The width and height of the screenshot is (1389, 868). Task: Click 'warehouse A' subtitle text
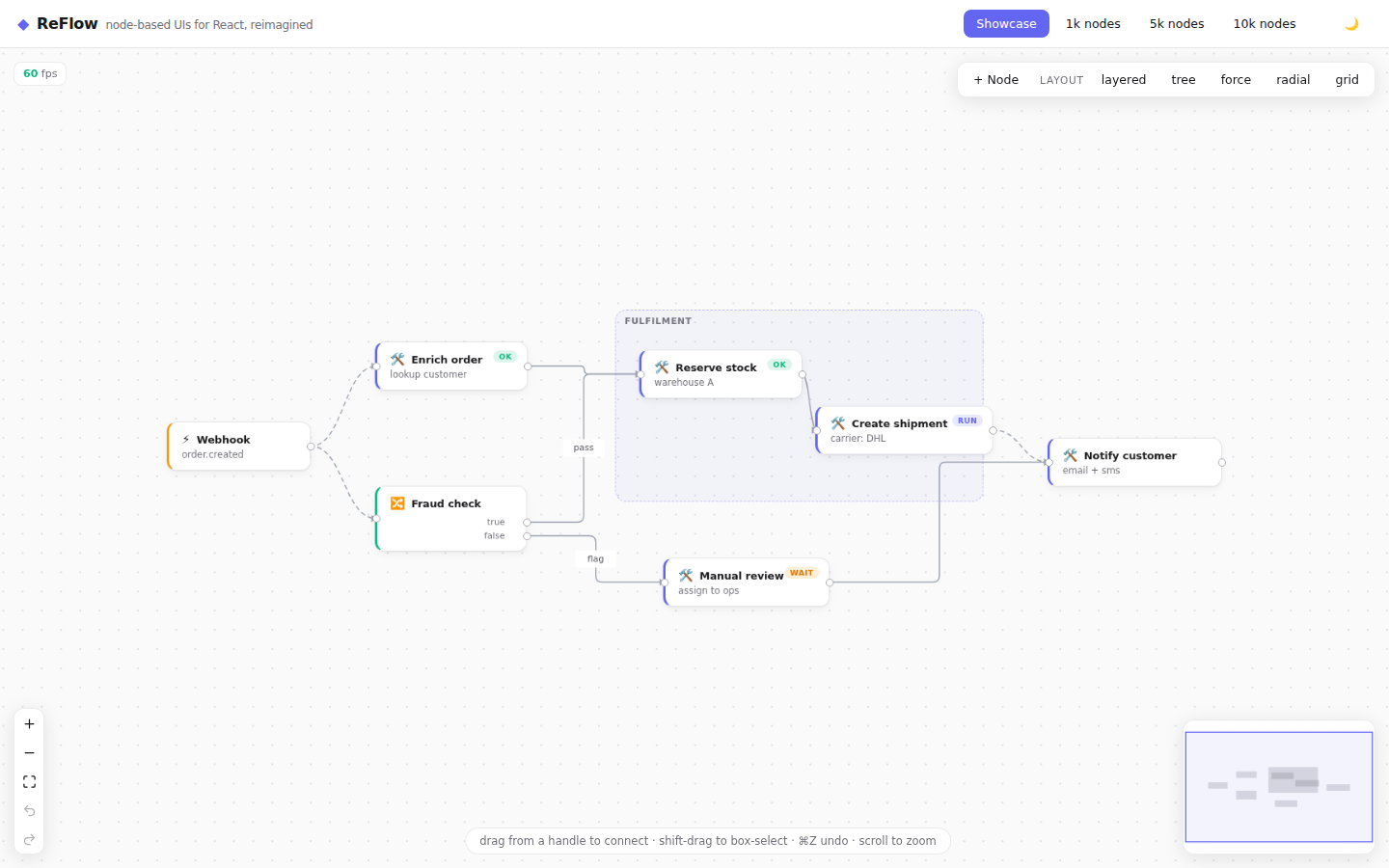[684, 382]
